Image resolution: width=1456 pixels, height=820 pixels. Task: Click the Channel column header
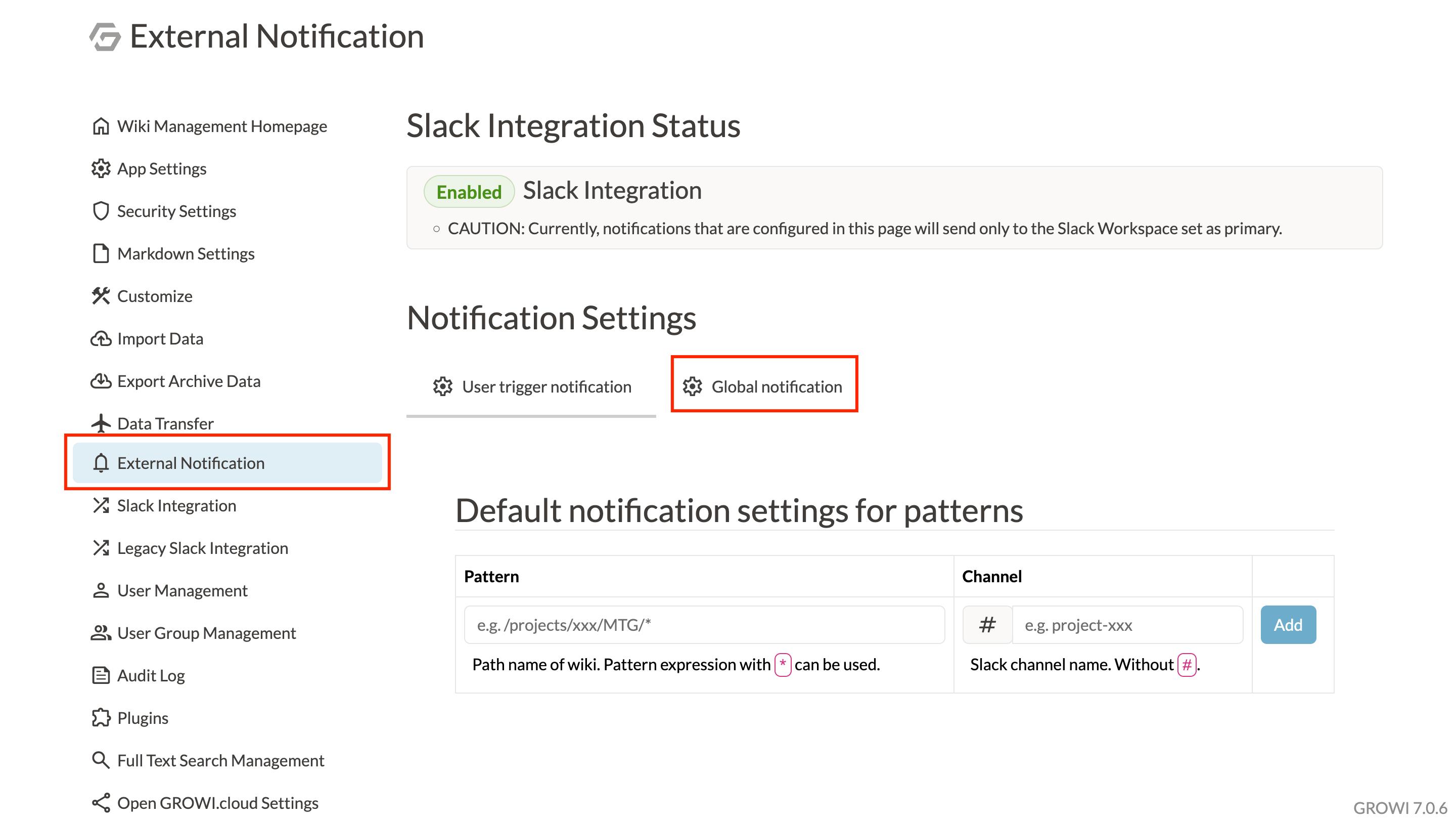992,576
